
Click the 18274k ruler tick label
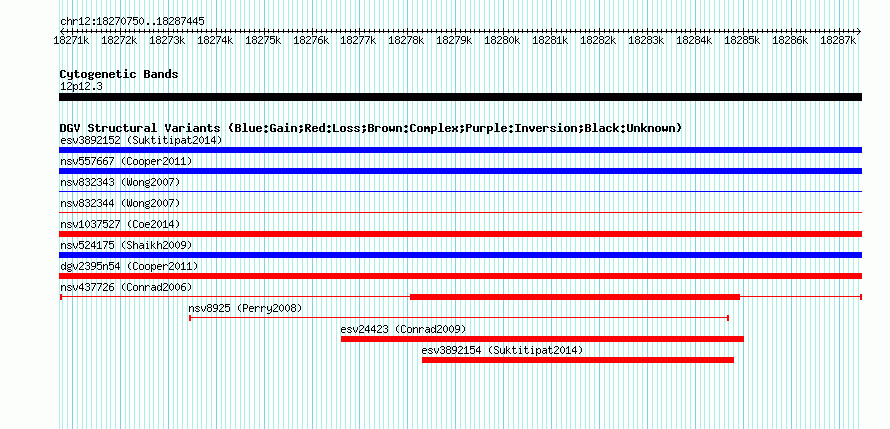[x=215, y=41]
